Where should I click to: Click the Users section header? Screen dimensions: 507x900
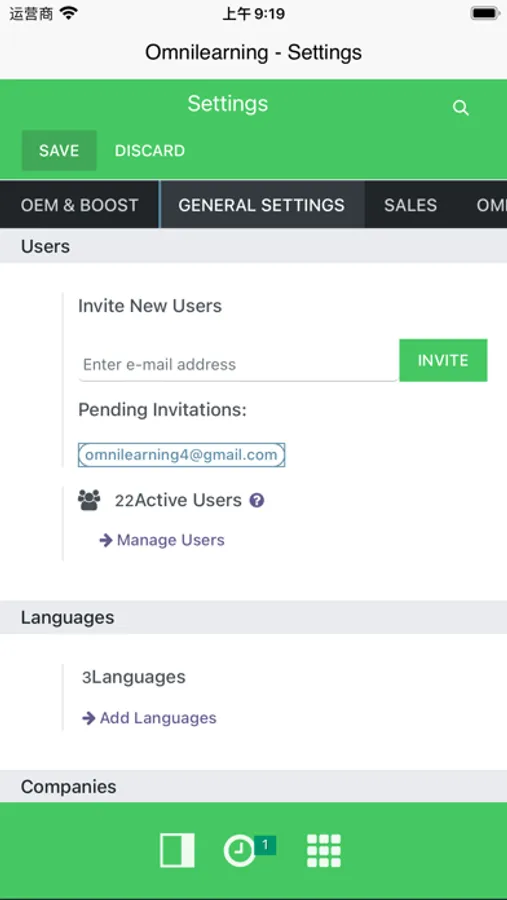[x=253, y=246]
